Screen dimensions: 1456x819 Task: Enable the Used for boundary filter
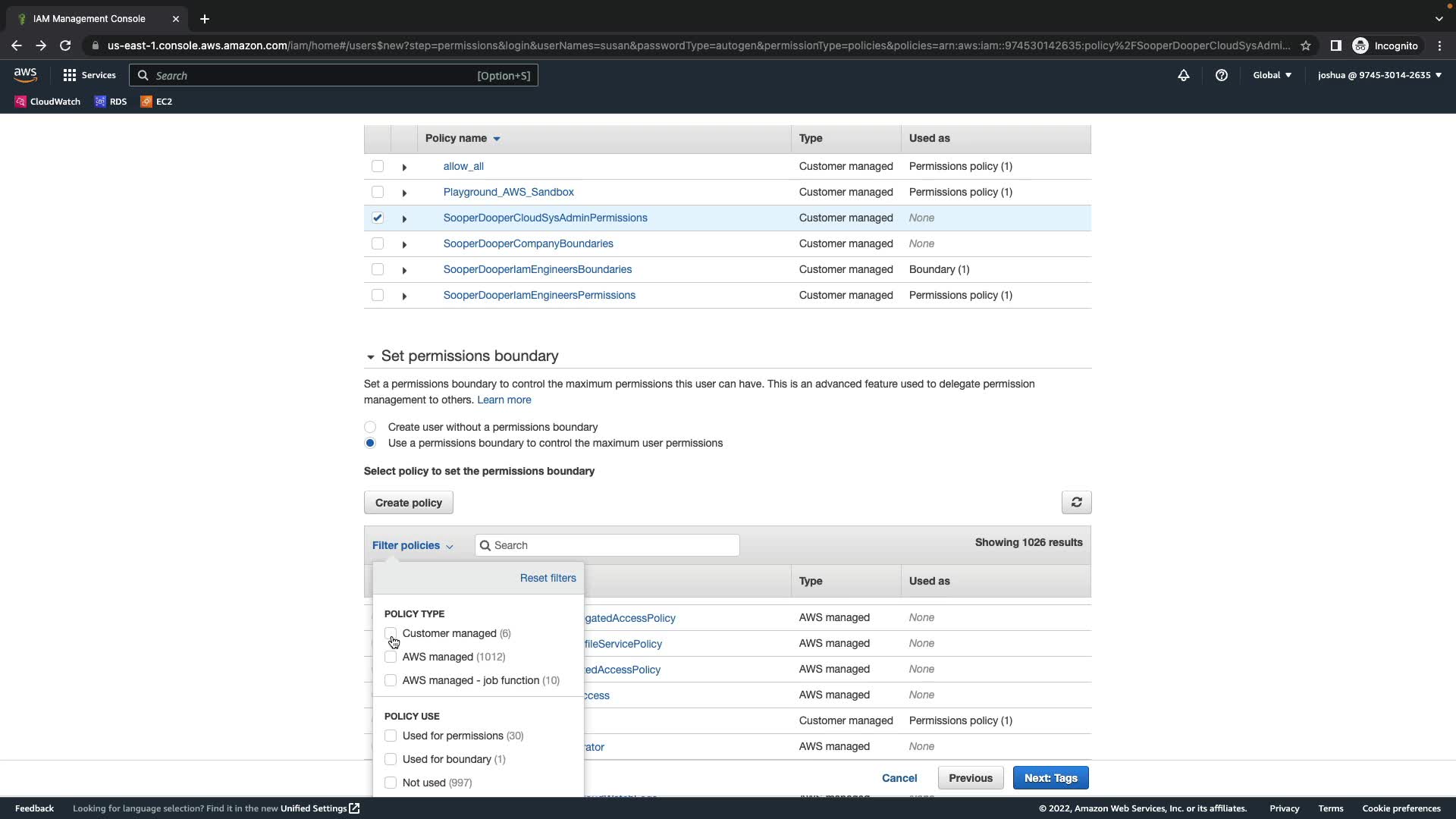point(391,759)
